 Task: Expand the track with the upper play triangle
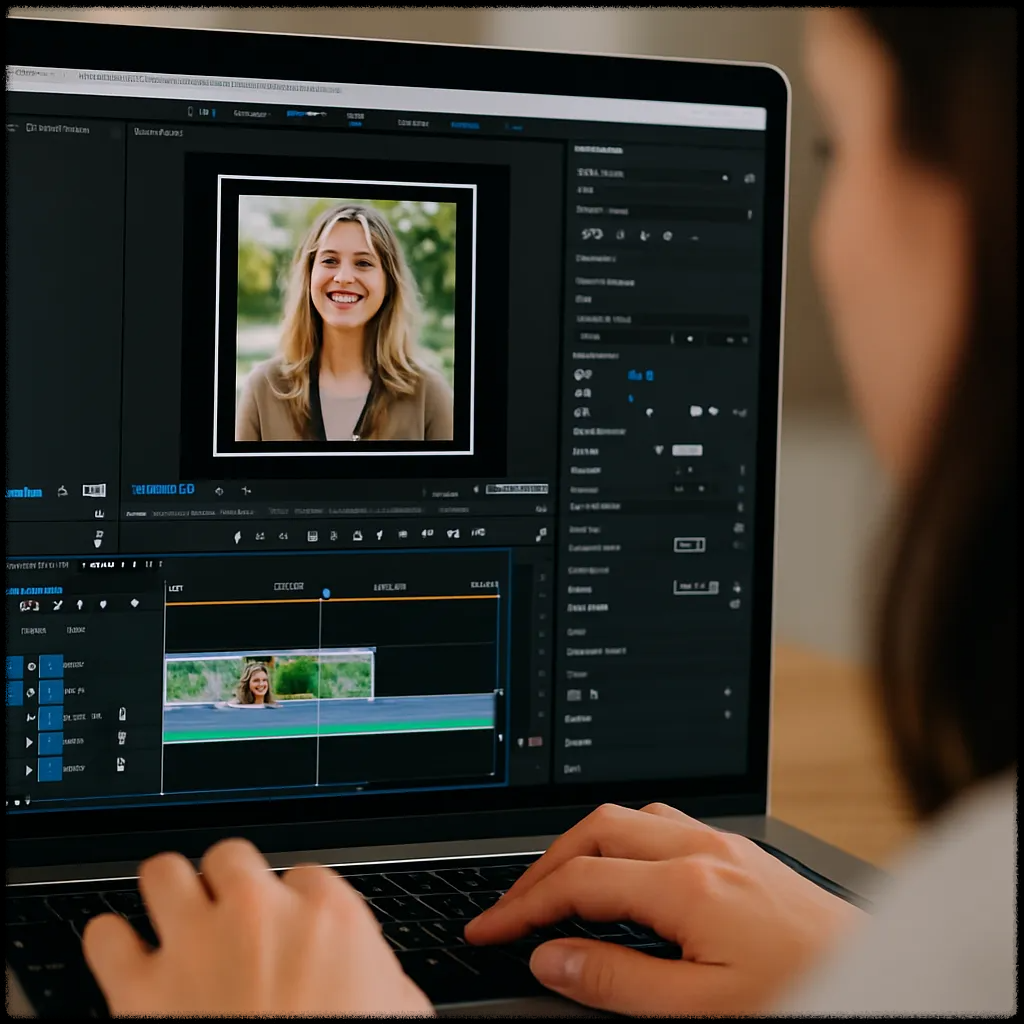[29, 743]
